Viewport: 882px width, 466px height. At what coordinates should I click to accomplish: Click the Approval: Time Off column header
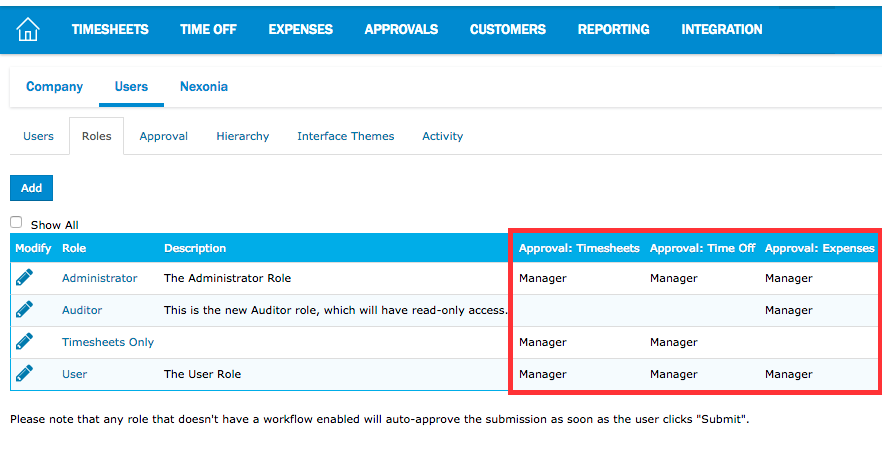(703, 248)
